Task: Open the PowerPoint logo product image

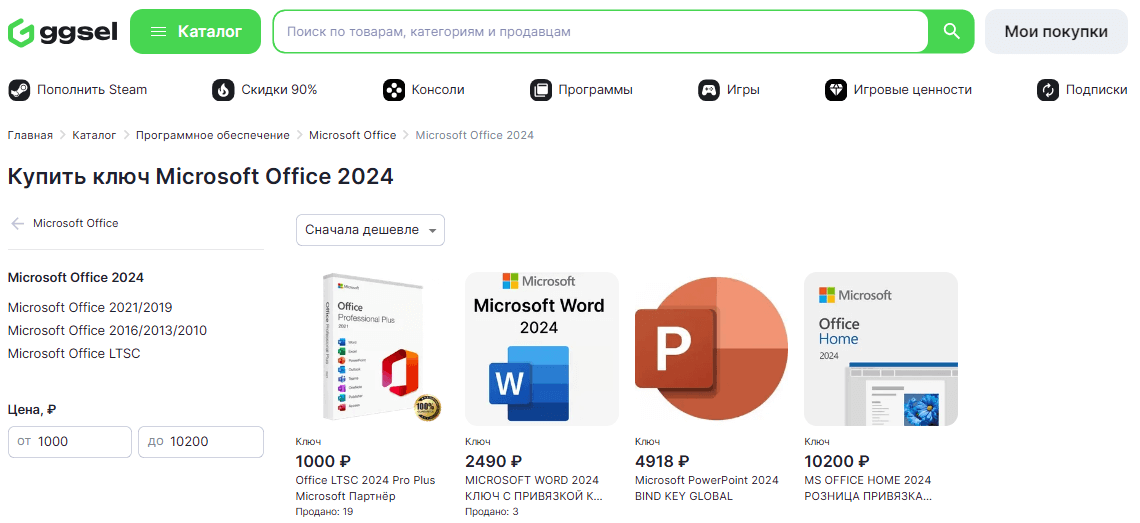Action: [x=711, y=348]
